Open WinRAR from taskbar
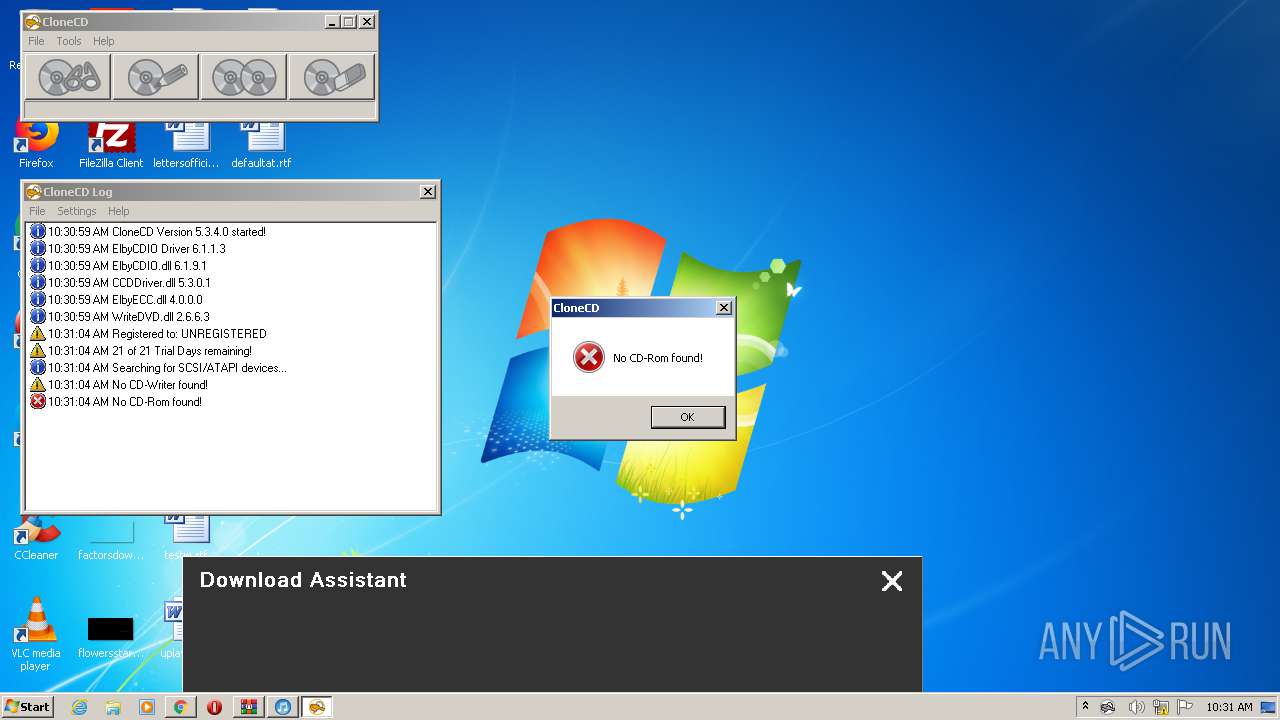 (x=248, y=707)
